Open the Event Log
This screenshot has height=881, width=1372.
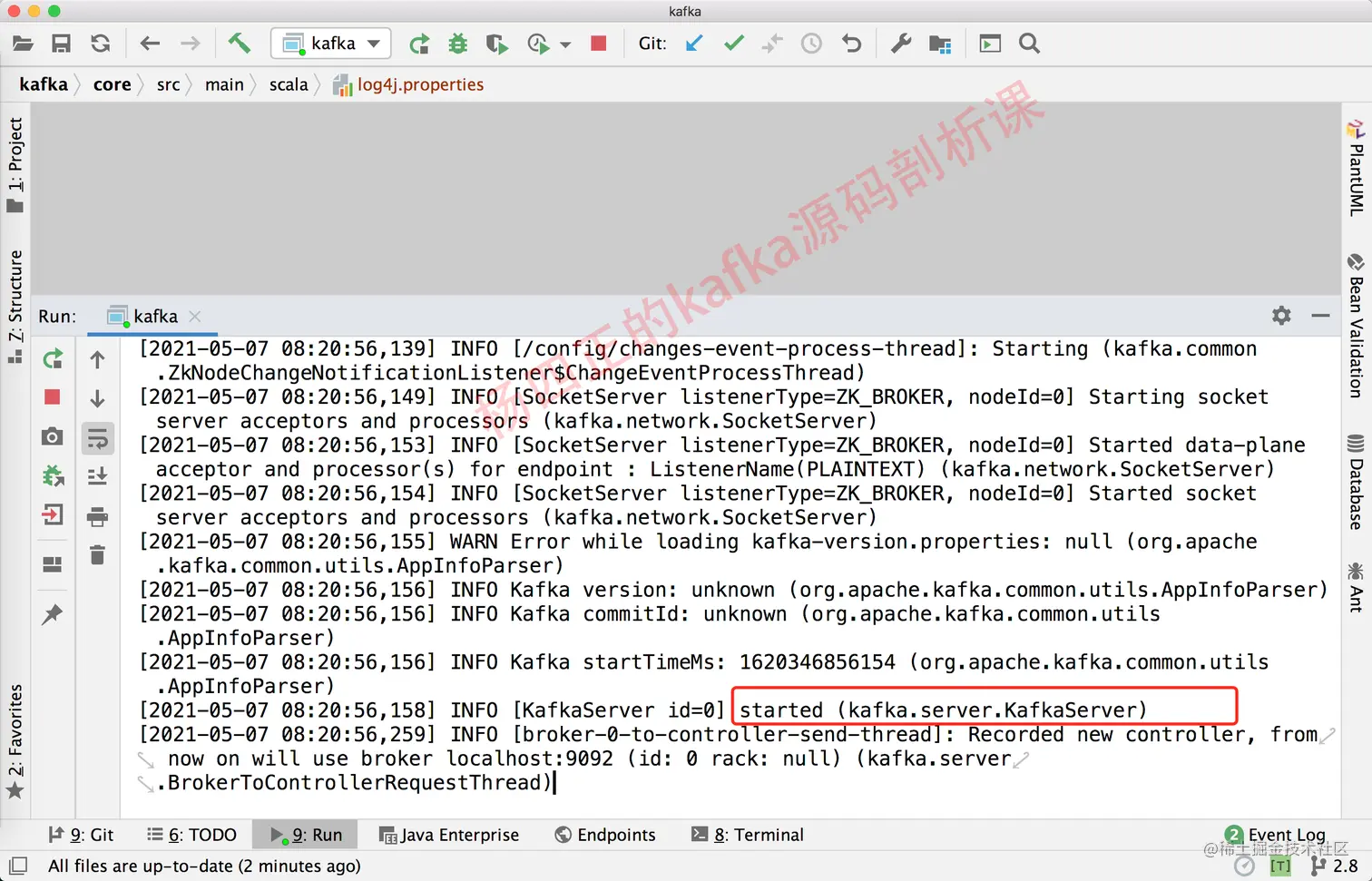coord(1275,835)
